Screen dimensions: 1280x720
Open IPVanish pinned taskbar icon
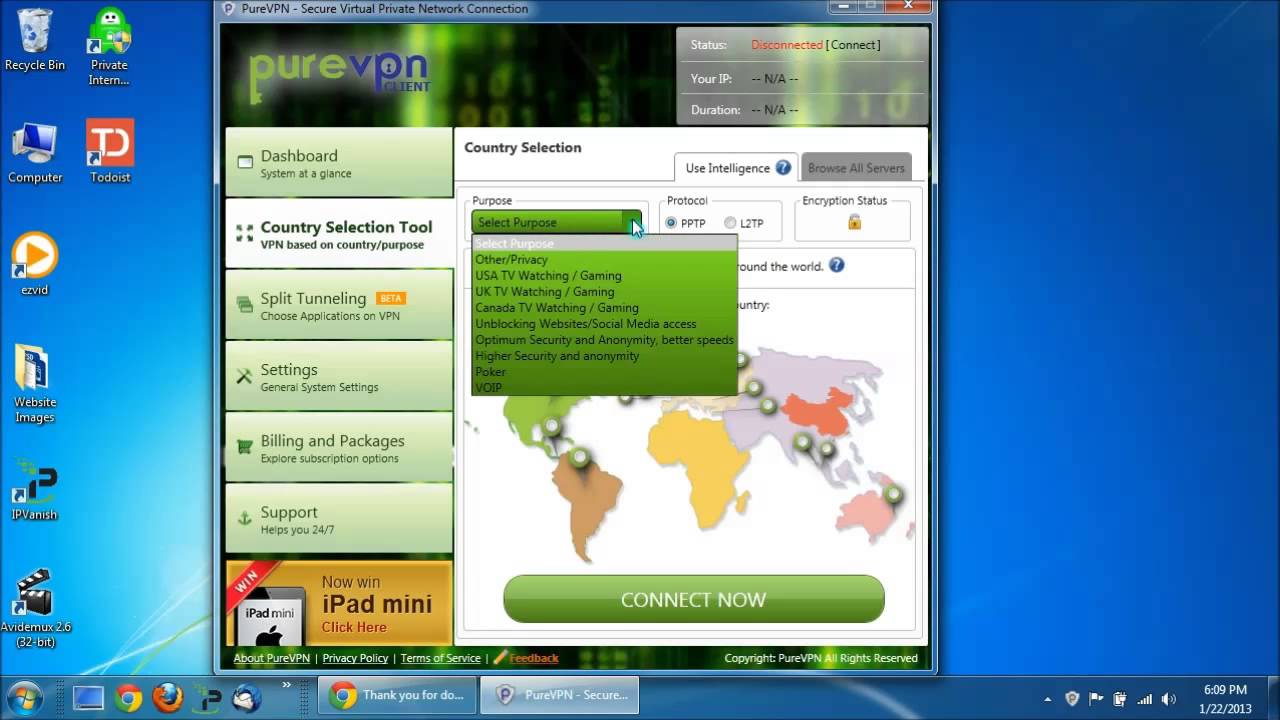[x=207, y=696]
